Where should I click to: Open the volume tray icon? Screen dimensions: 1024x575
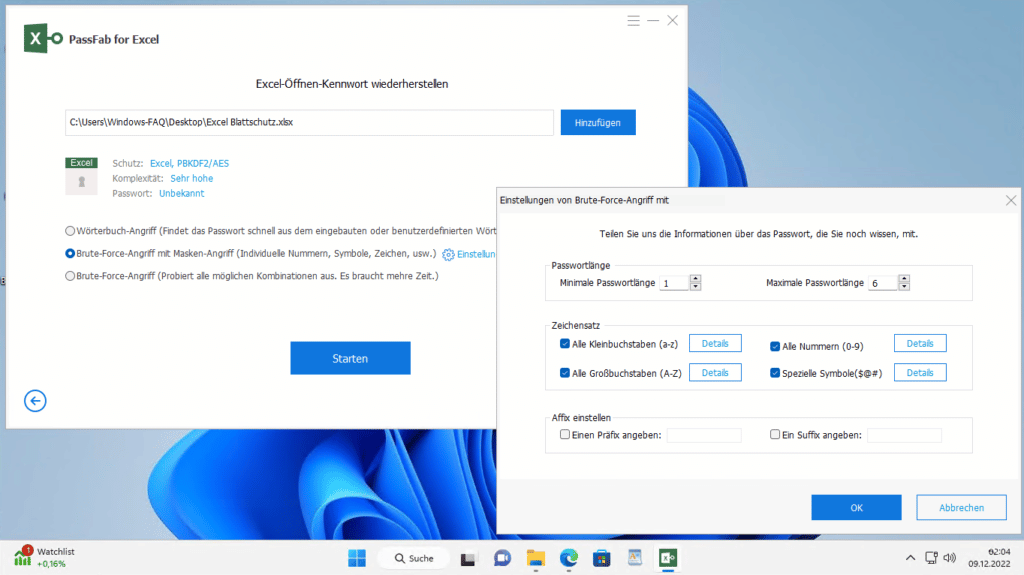coord(950,558)
